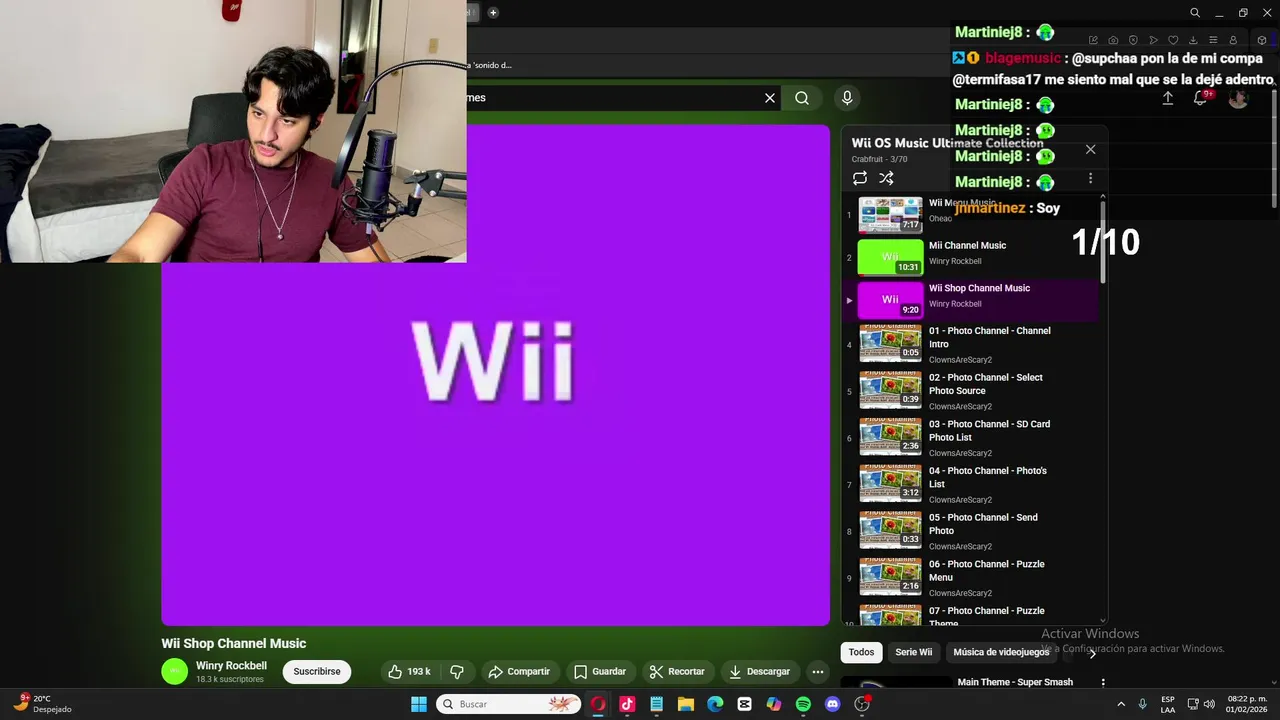Open Opera browser from taskbar
Screen dimensions: 1280x720
tap(598, 704)
